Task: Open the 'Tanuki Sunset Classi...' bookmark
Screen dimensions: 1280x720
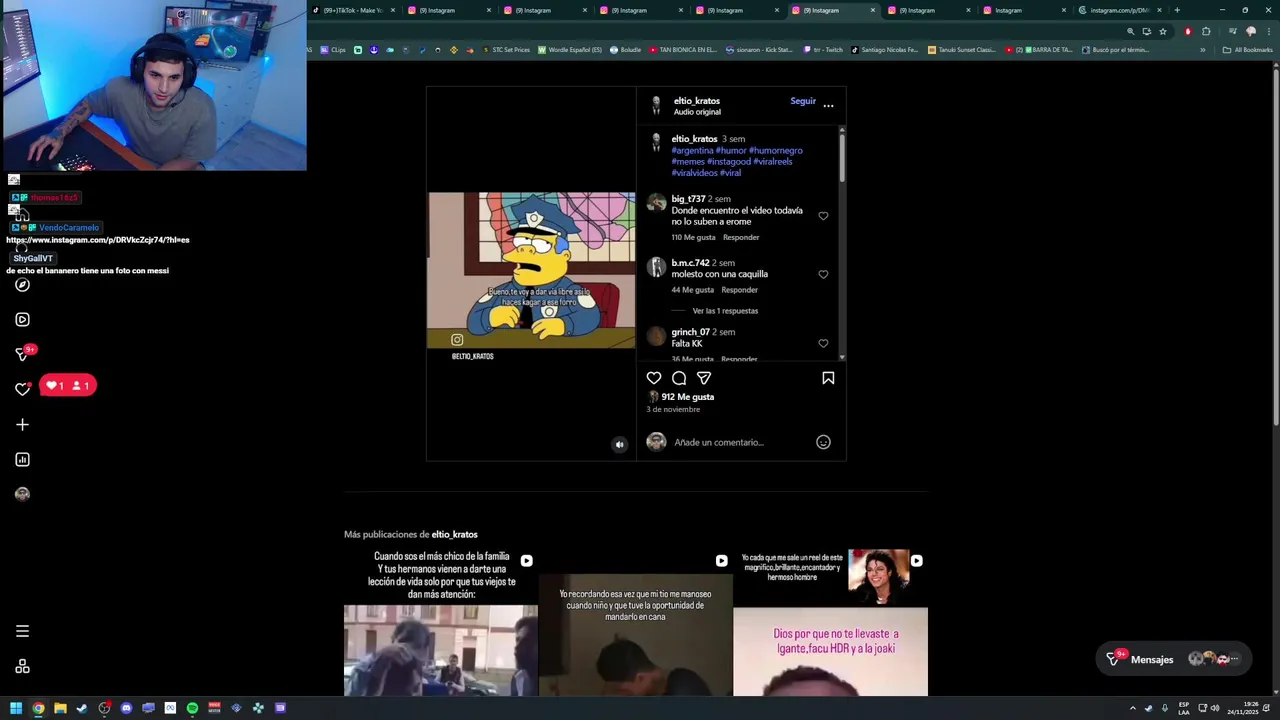Action: click(x=962, y=50)
